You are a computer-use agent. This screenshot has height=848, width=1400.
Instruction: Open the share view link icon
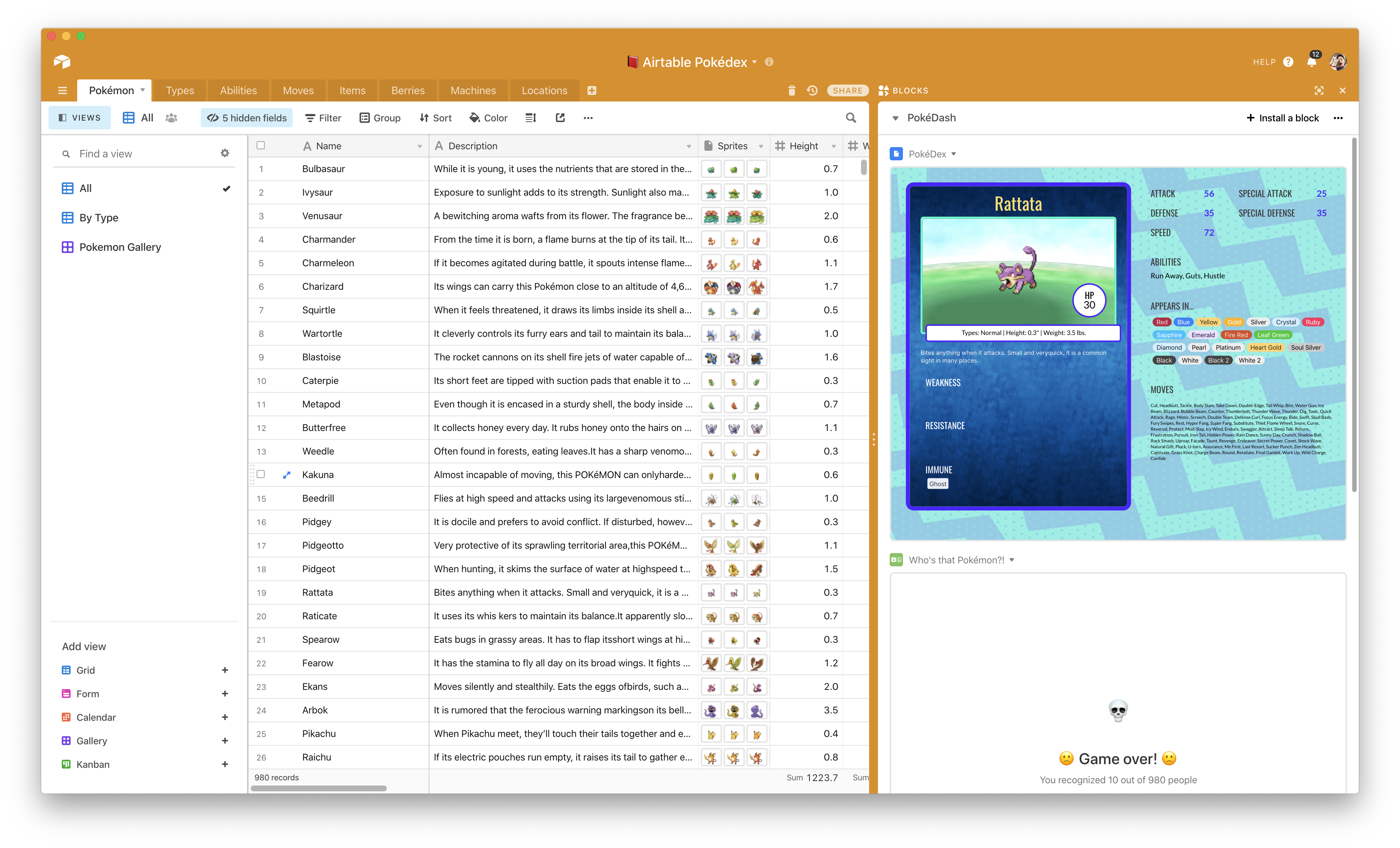(560, 118)
